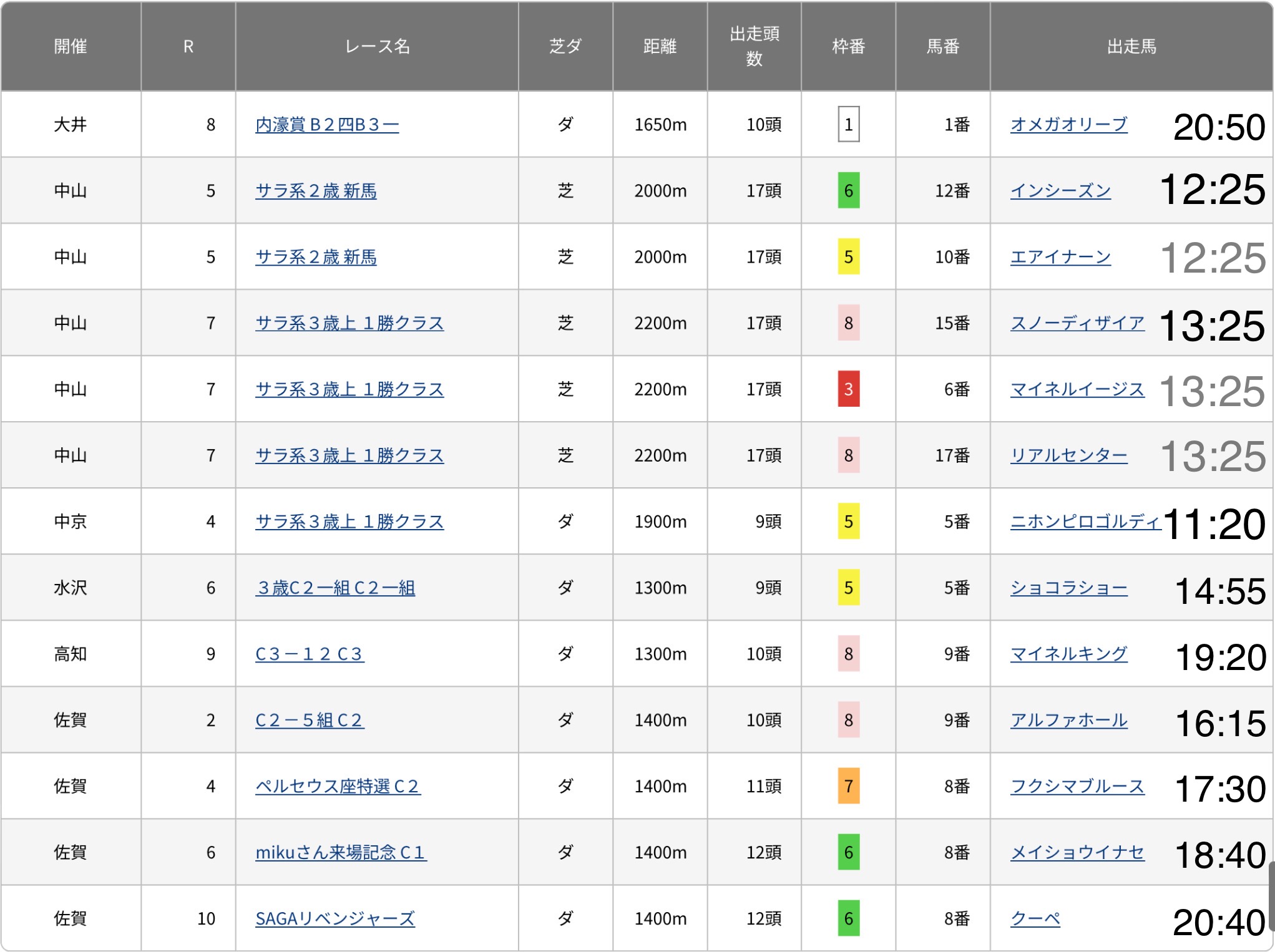Click リアルセンター horse link
The image size is (1275, 952).
(x=1068, y=455)
